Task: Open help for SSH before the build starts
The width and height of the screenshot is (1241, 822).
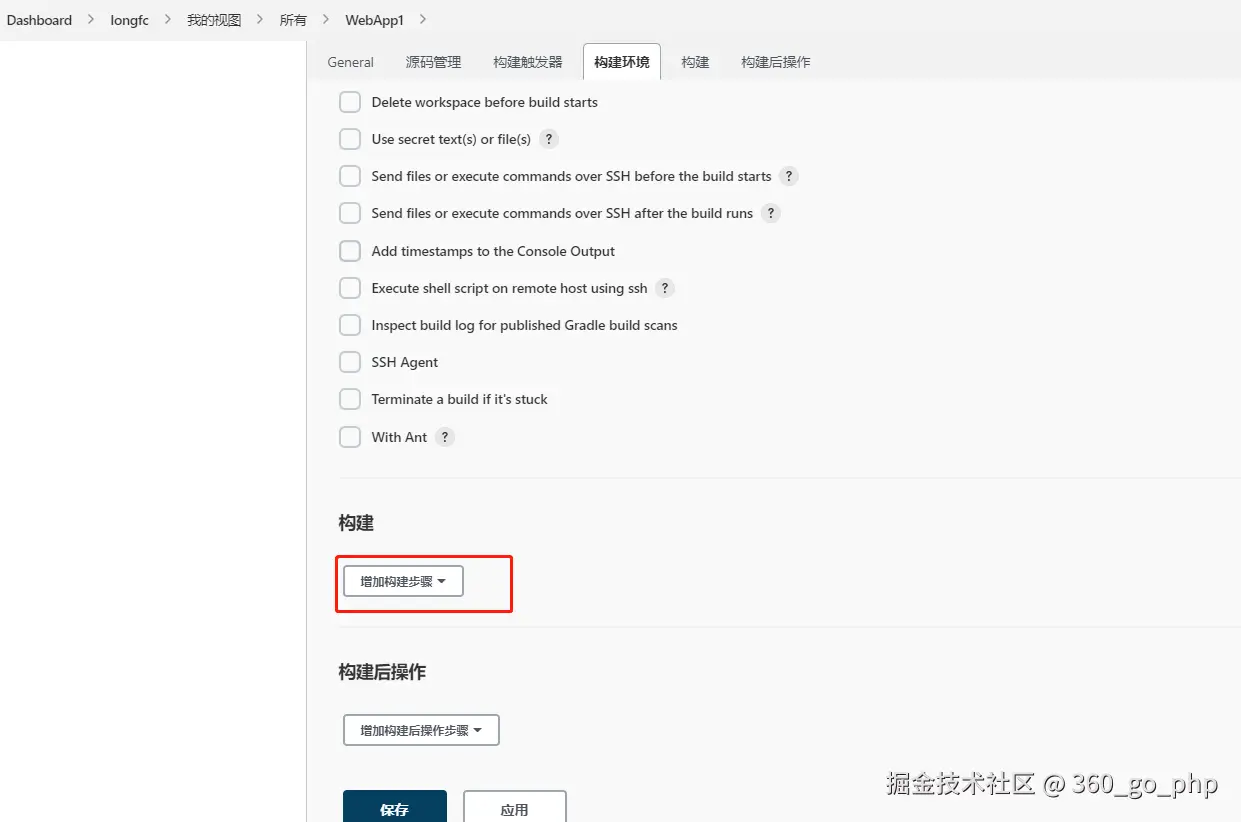Action: point(789,176)
